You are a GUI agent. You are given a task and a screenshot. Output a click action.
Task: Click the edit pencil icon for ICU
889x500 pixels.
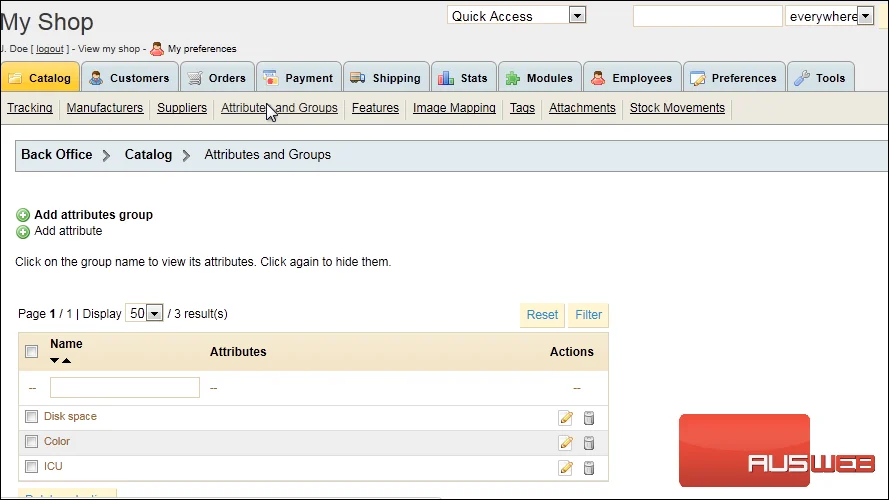click(565, 468)
